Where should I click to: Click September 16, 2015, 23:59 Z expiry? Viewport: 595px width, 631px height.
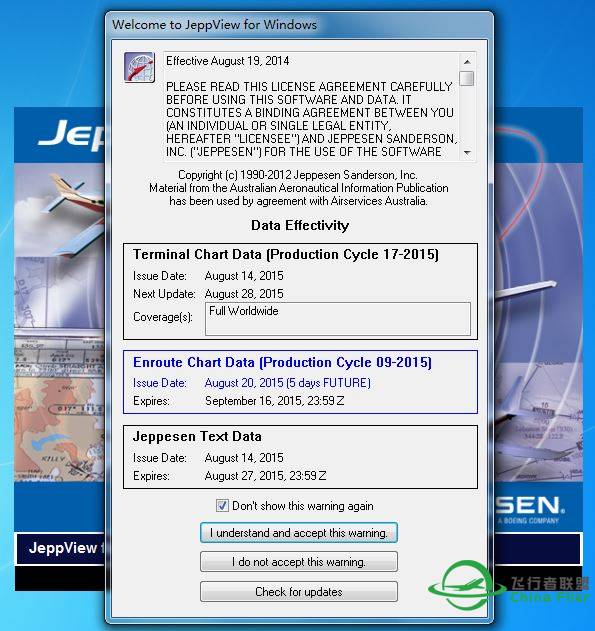pos(274,401)
